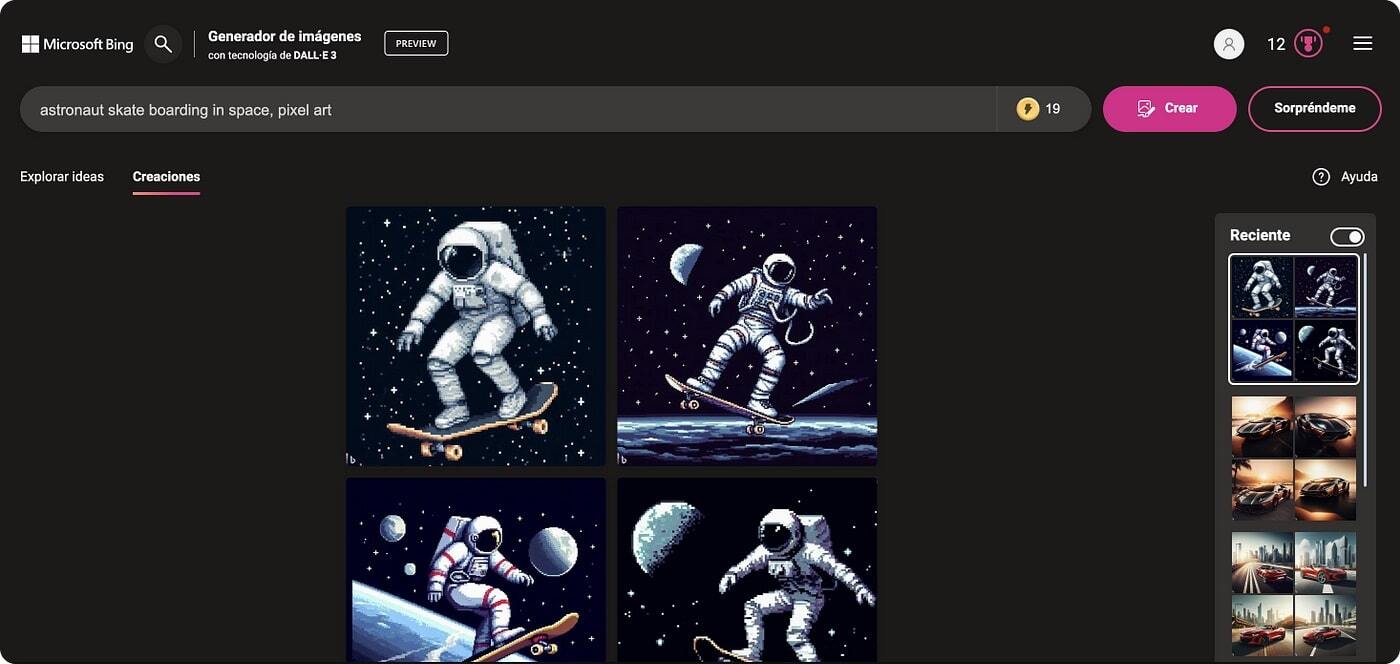Click the Microsoft Bing logo
Screen dimensions: 1400x664
(77, 44)
